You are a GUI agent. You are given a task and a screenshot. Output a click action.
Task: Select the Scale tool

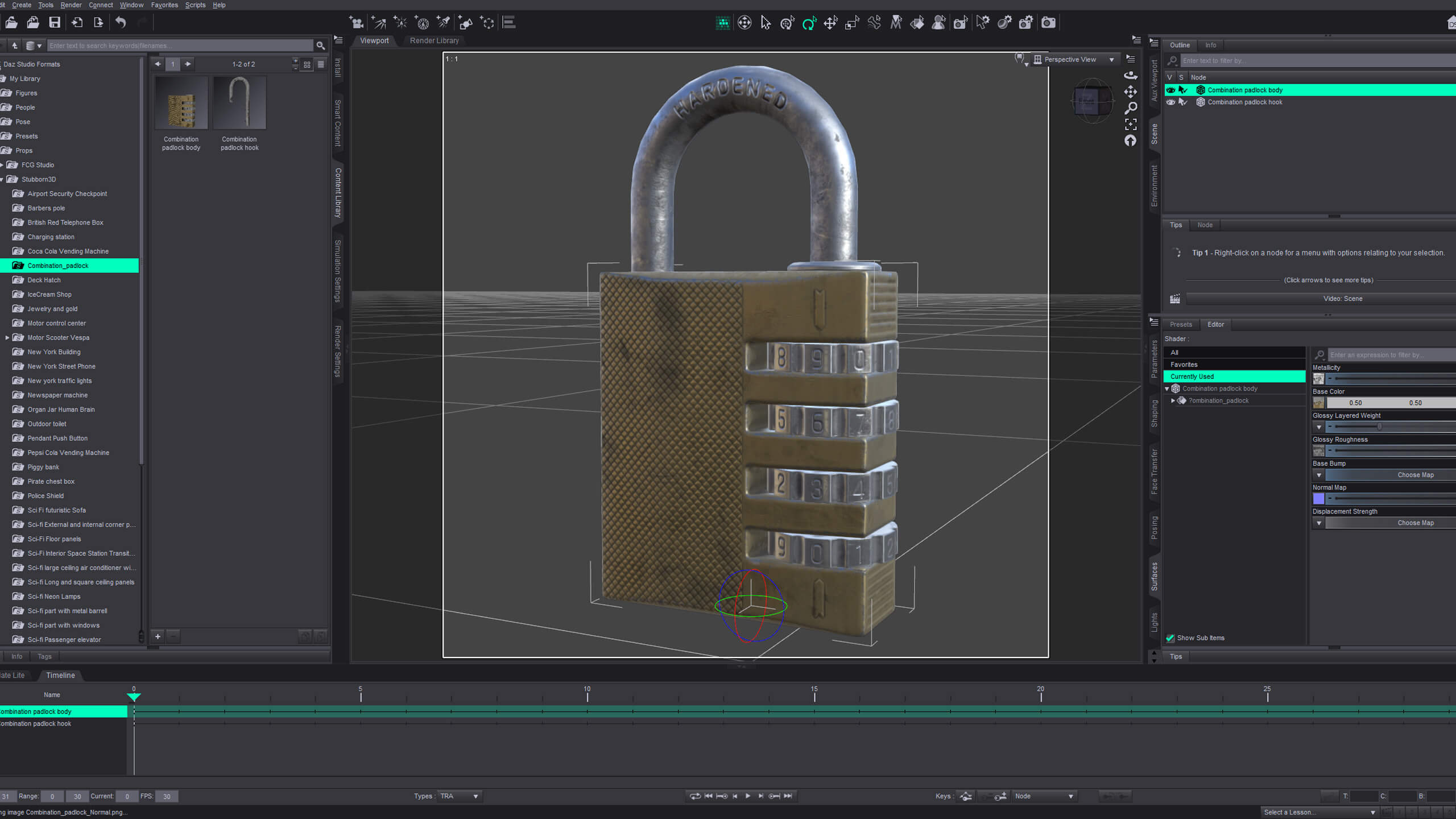tap(852, 23)
